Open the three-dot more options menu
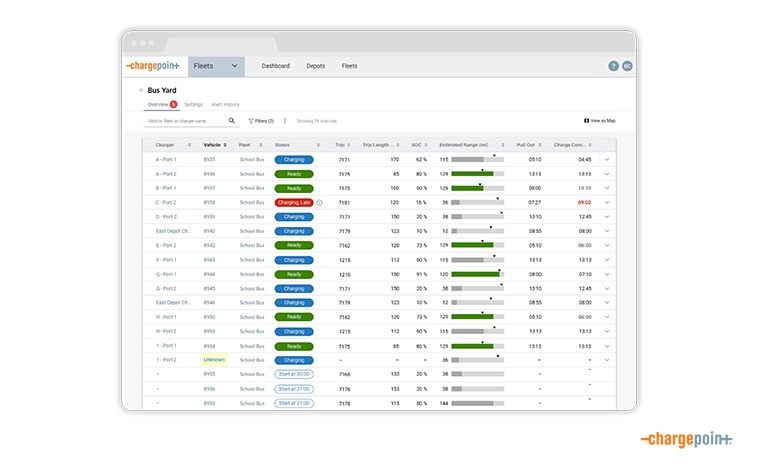759x469 pixels. (x=285, y=120)
